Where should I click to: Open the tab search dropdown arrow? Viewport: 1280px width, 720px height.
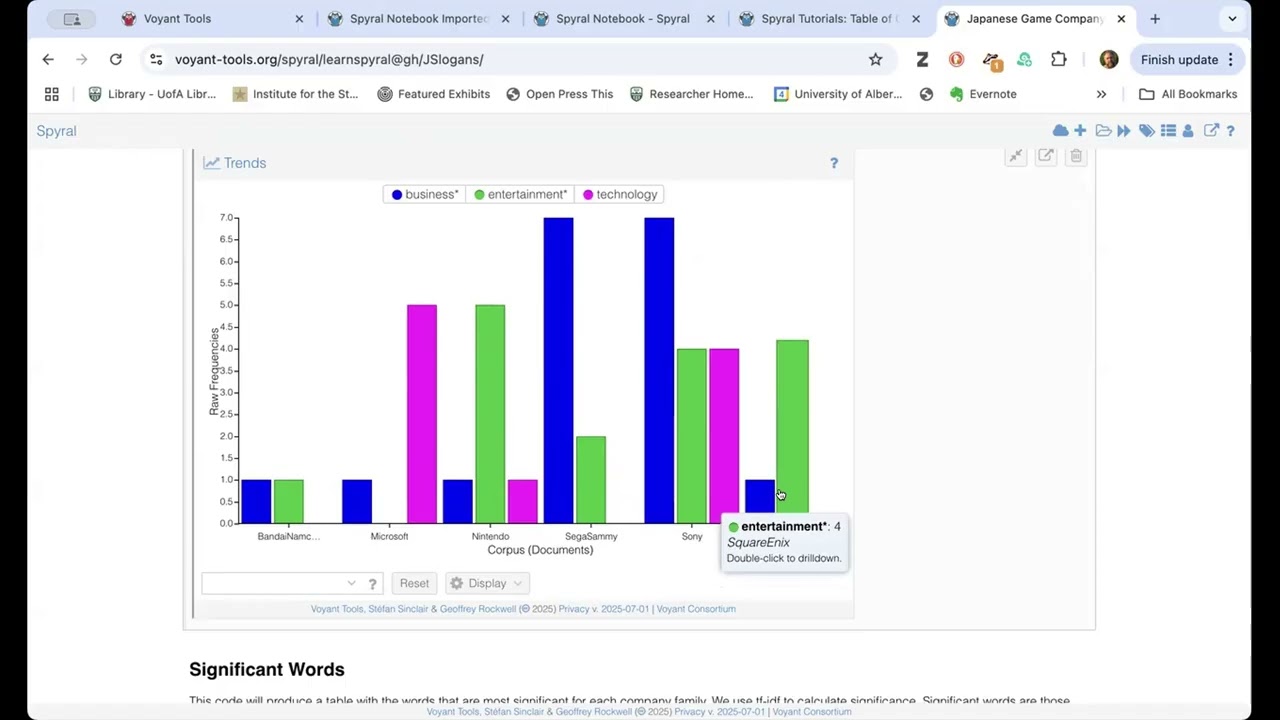1232,19
